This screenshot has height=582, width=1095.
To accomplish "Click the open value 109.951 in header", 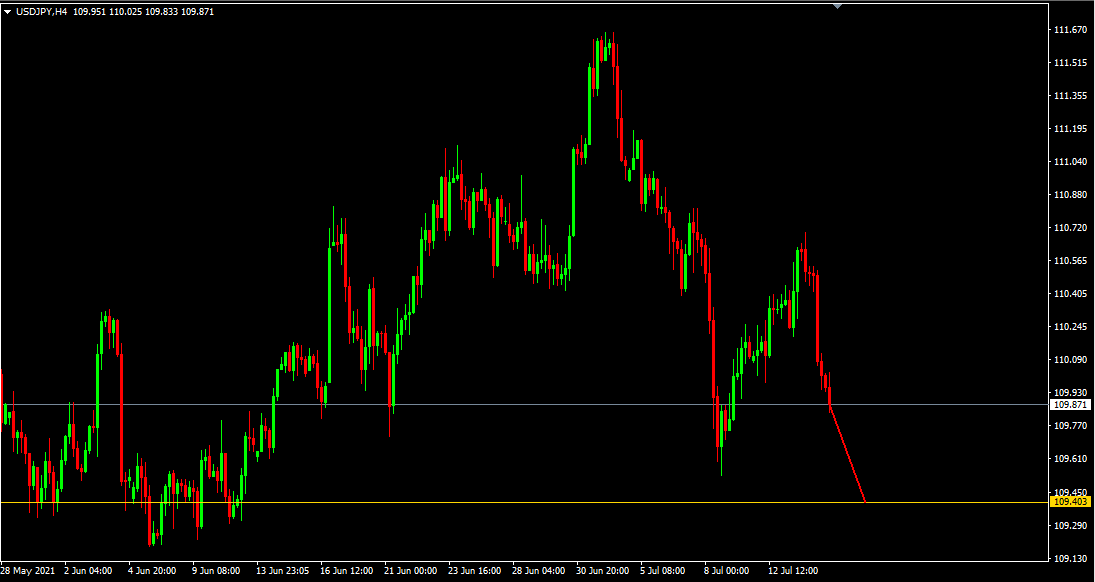I will coord(87,12).
